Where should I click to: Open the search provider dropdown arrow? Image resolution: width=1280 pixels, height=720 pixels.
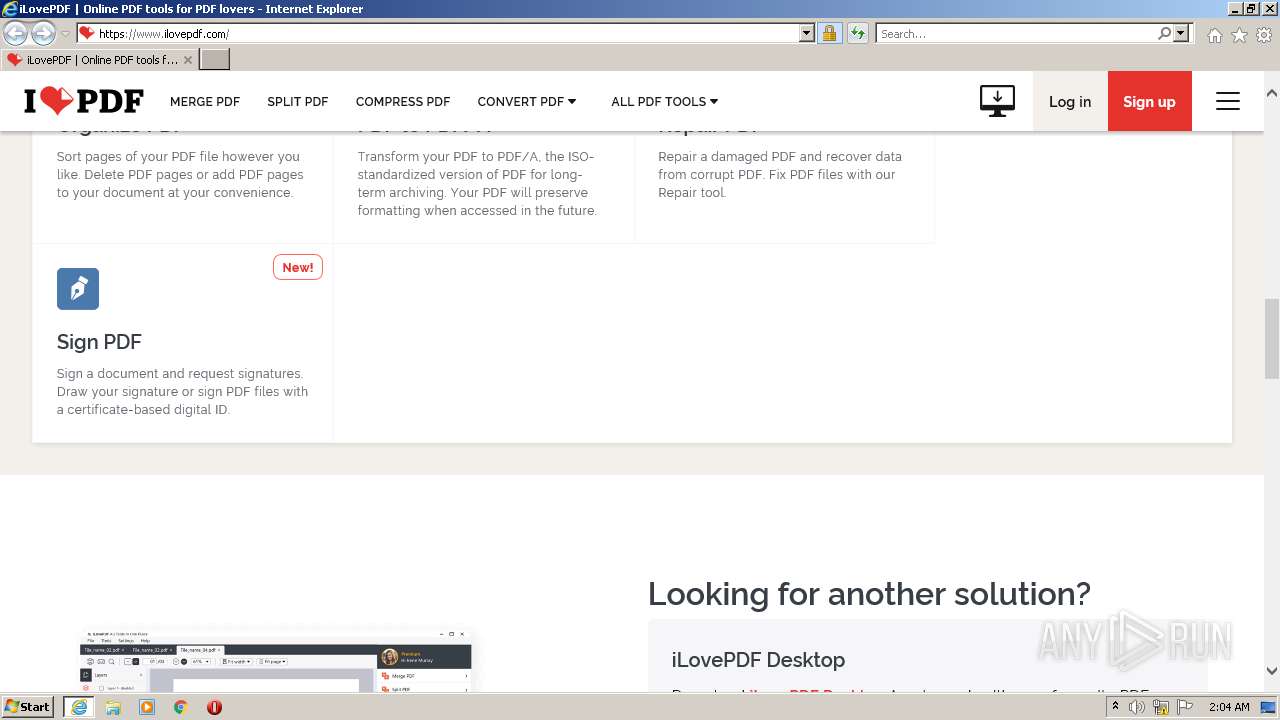click(x=1181, y=33)
